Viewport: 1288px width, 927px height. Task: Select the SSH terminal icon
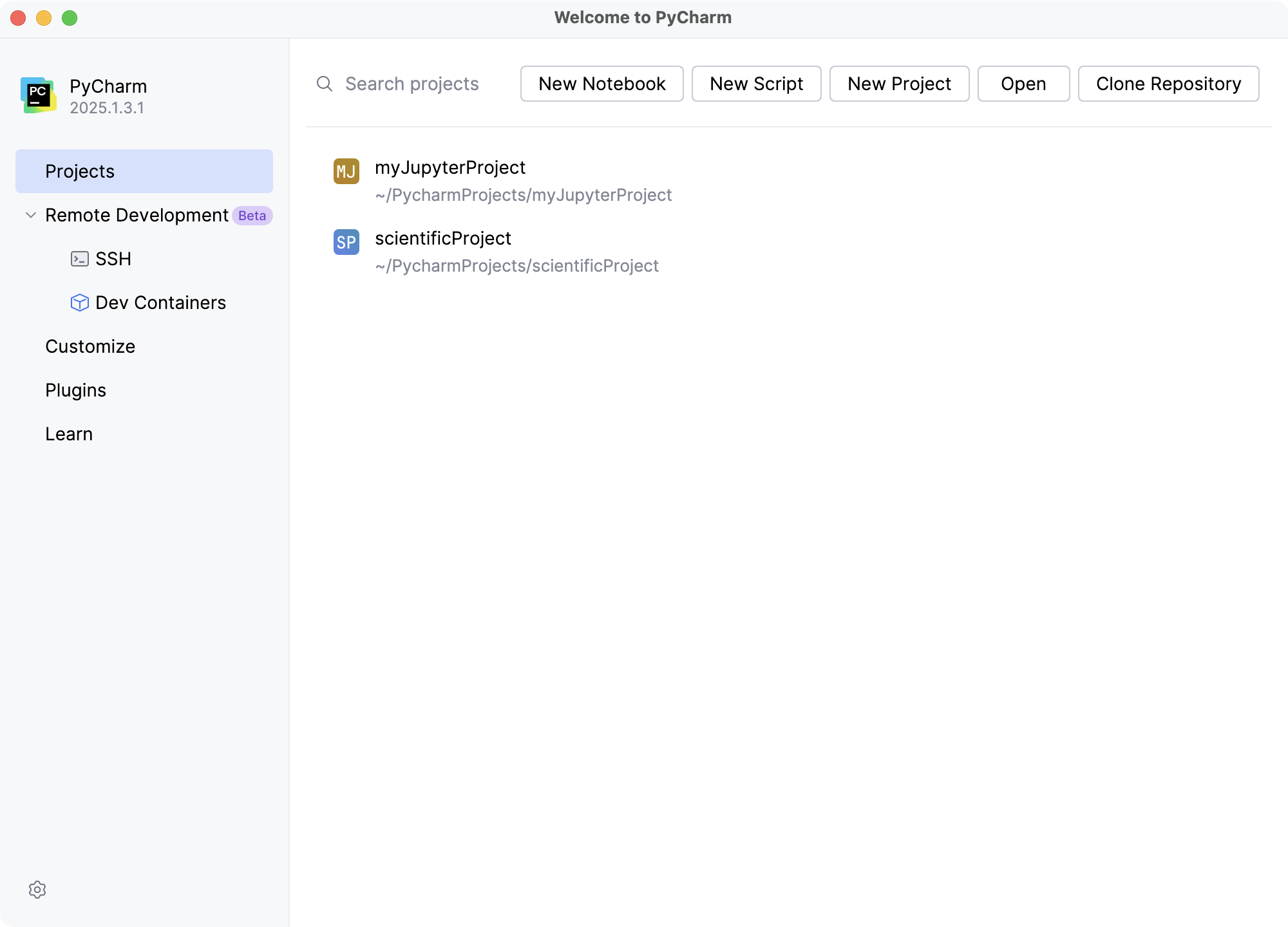[x=79, y=259]
